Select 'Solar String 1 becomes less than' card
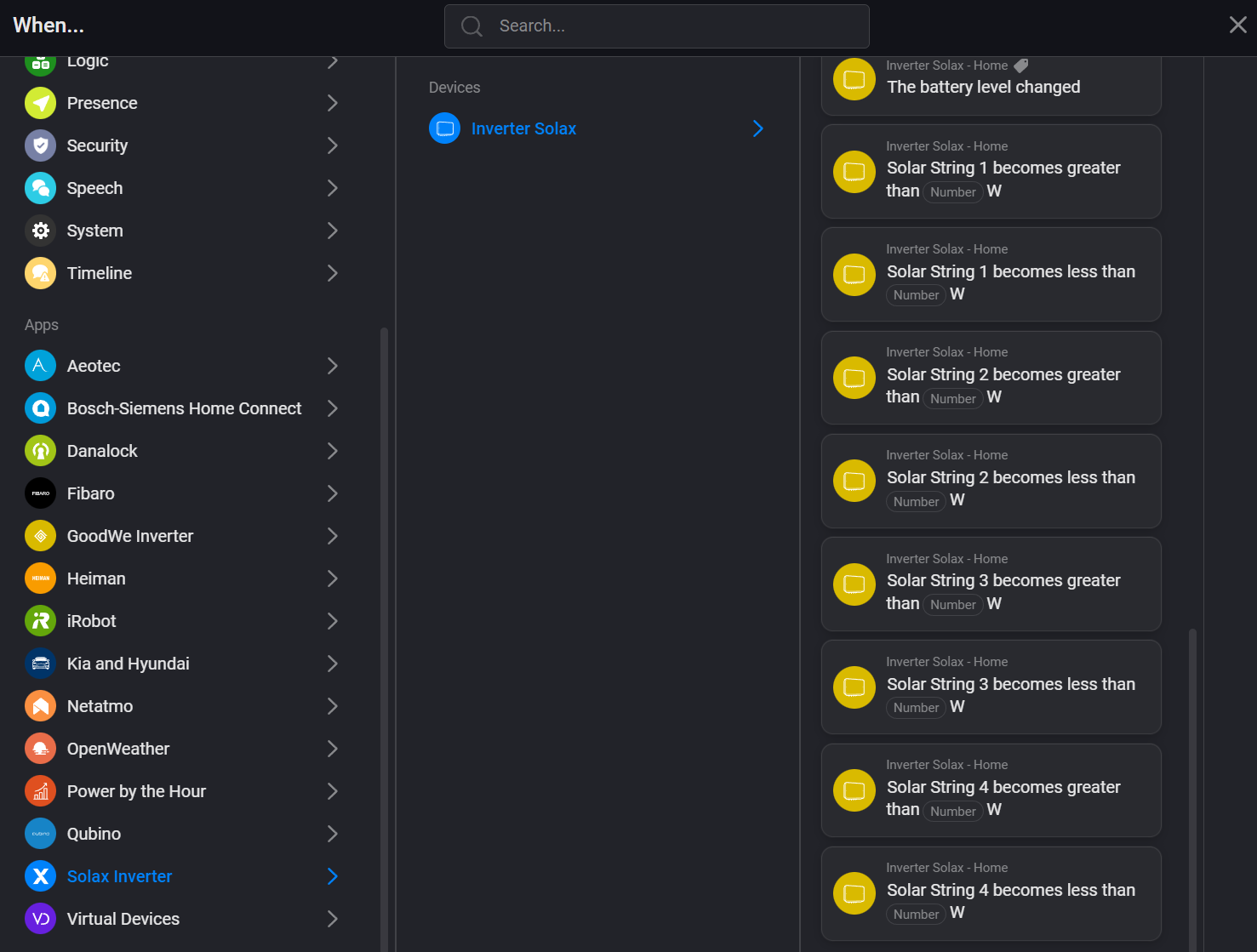This screenshot has height=952, width=1257. (991, 274)
